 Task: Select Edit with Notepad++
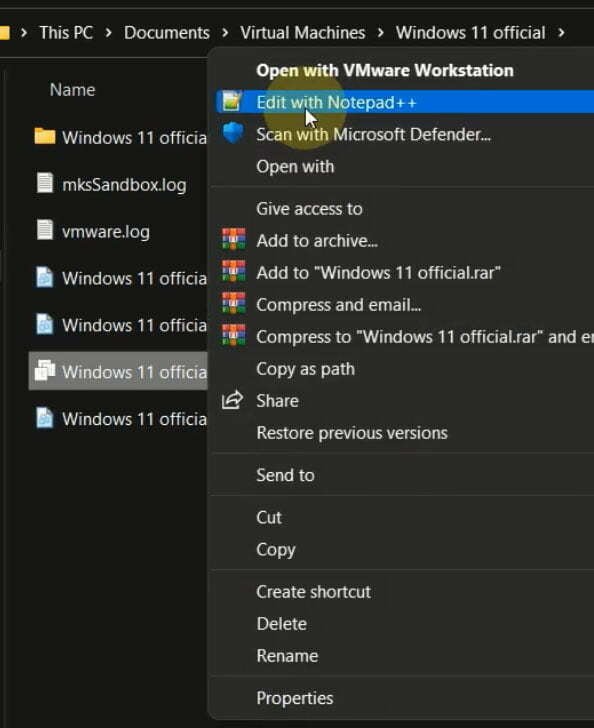404,102
